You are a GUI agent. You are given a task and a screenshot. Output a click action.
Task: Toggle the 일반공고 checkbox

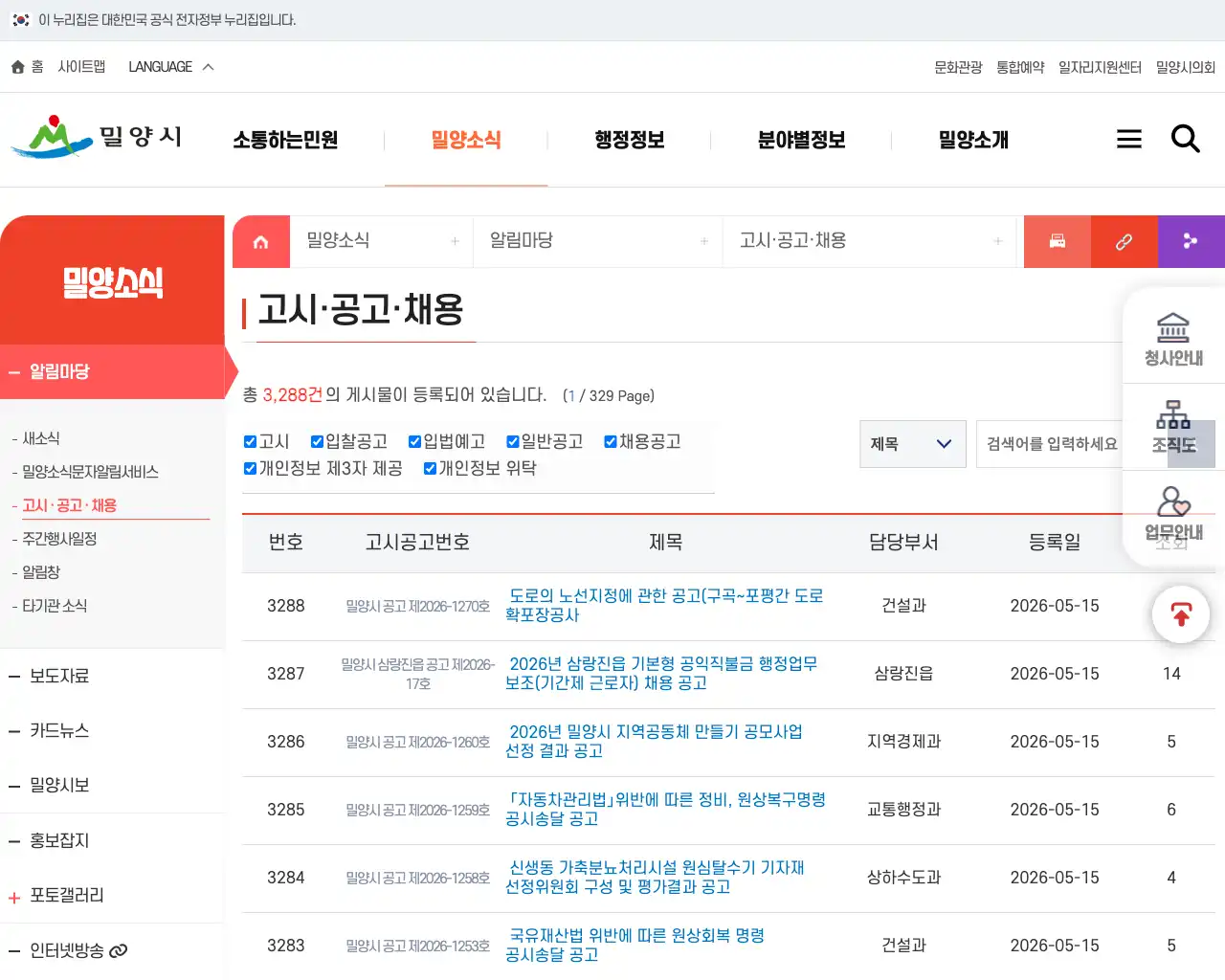(512, 441)
